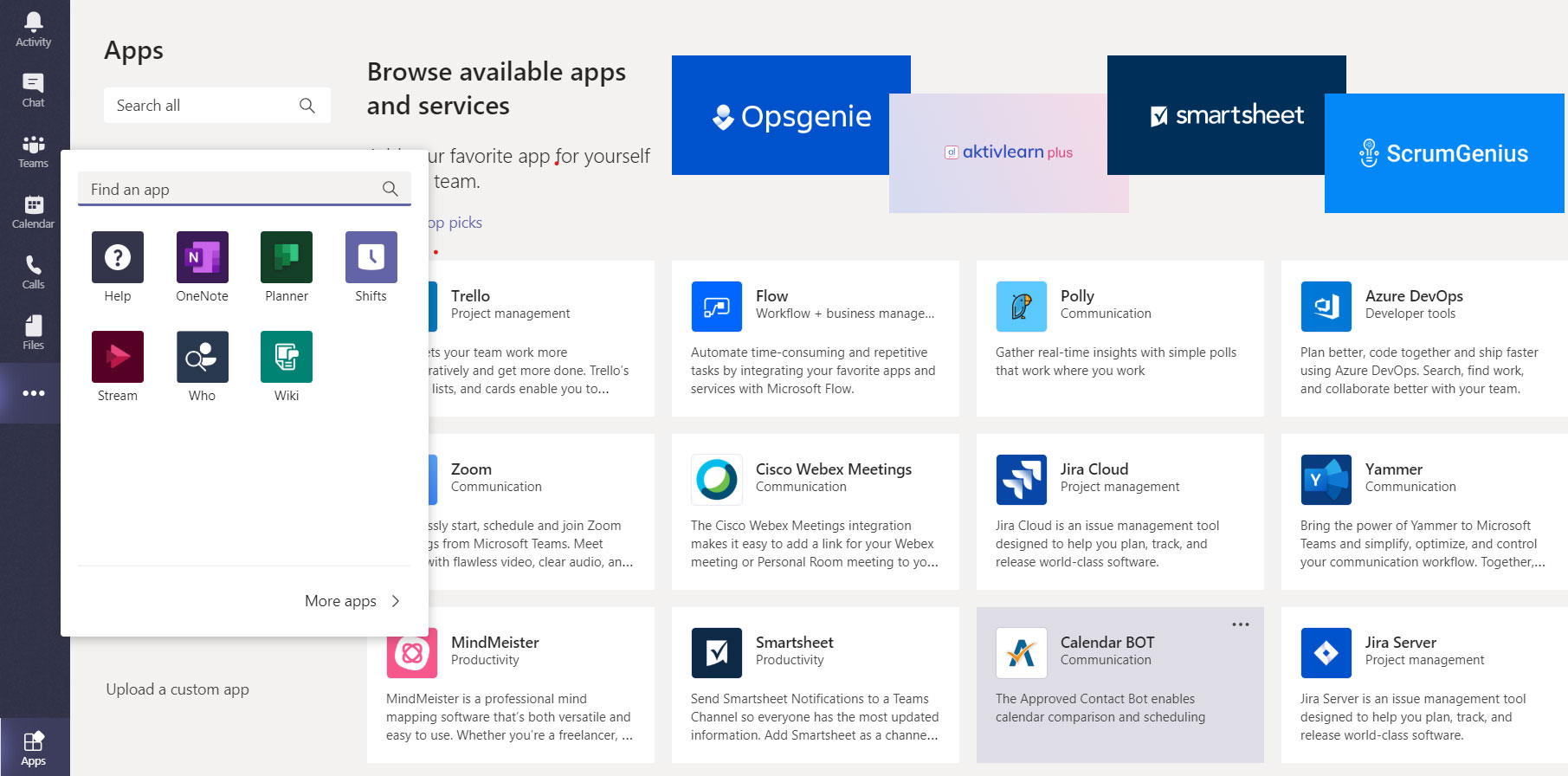
Task: Click More apps link in flyout
Action: pyautogui.click(x=340, y=601)
